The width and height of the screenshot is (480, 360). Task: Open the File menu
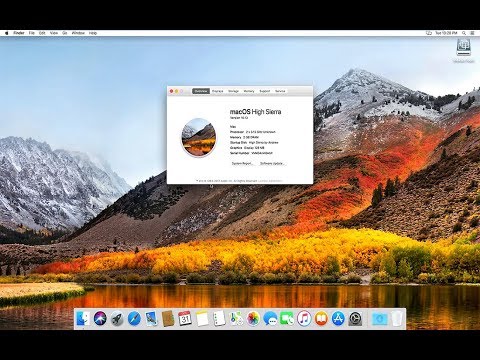32,33
